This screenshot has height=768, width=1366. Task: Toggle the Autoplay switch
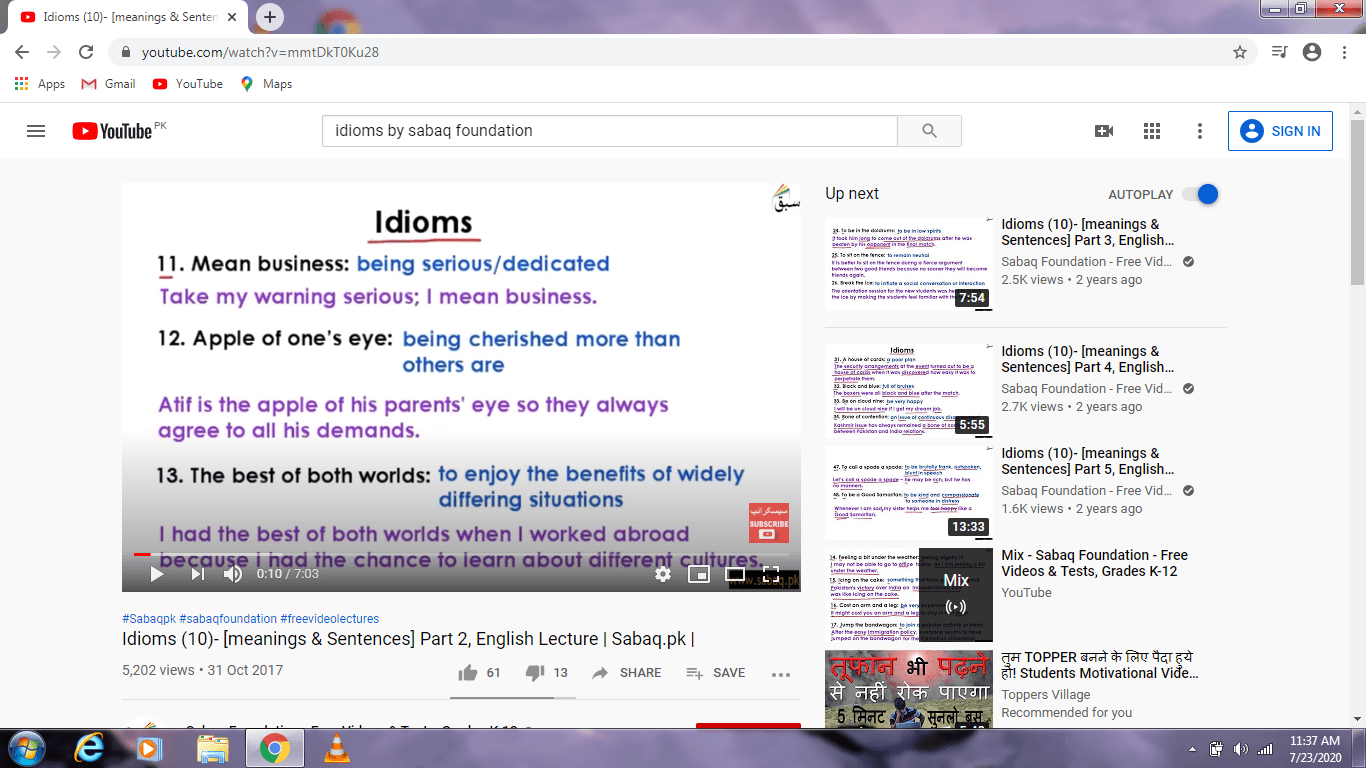click(1200, 194)
